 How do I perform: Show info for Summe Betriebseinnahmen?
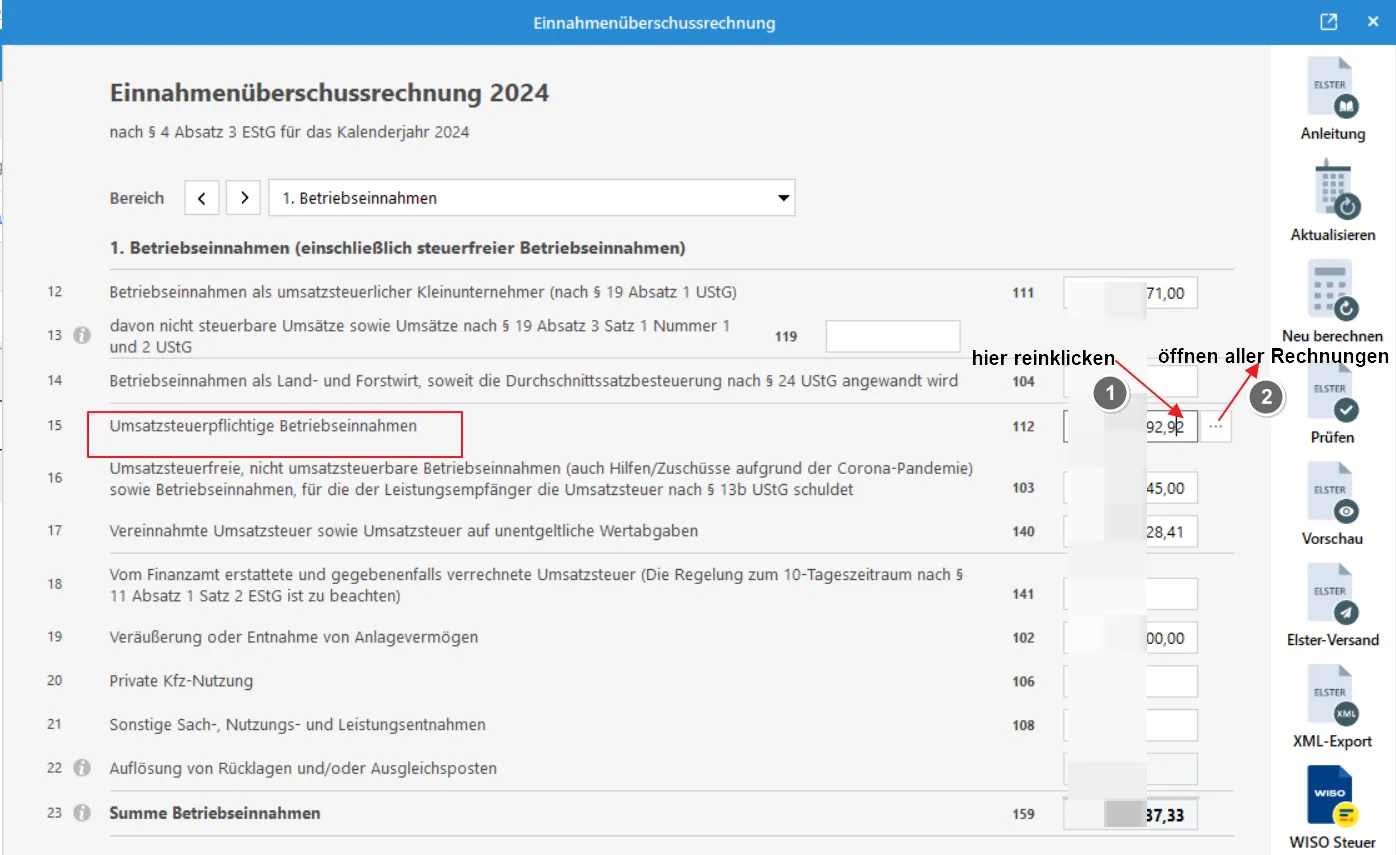tap(82, 813)
